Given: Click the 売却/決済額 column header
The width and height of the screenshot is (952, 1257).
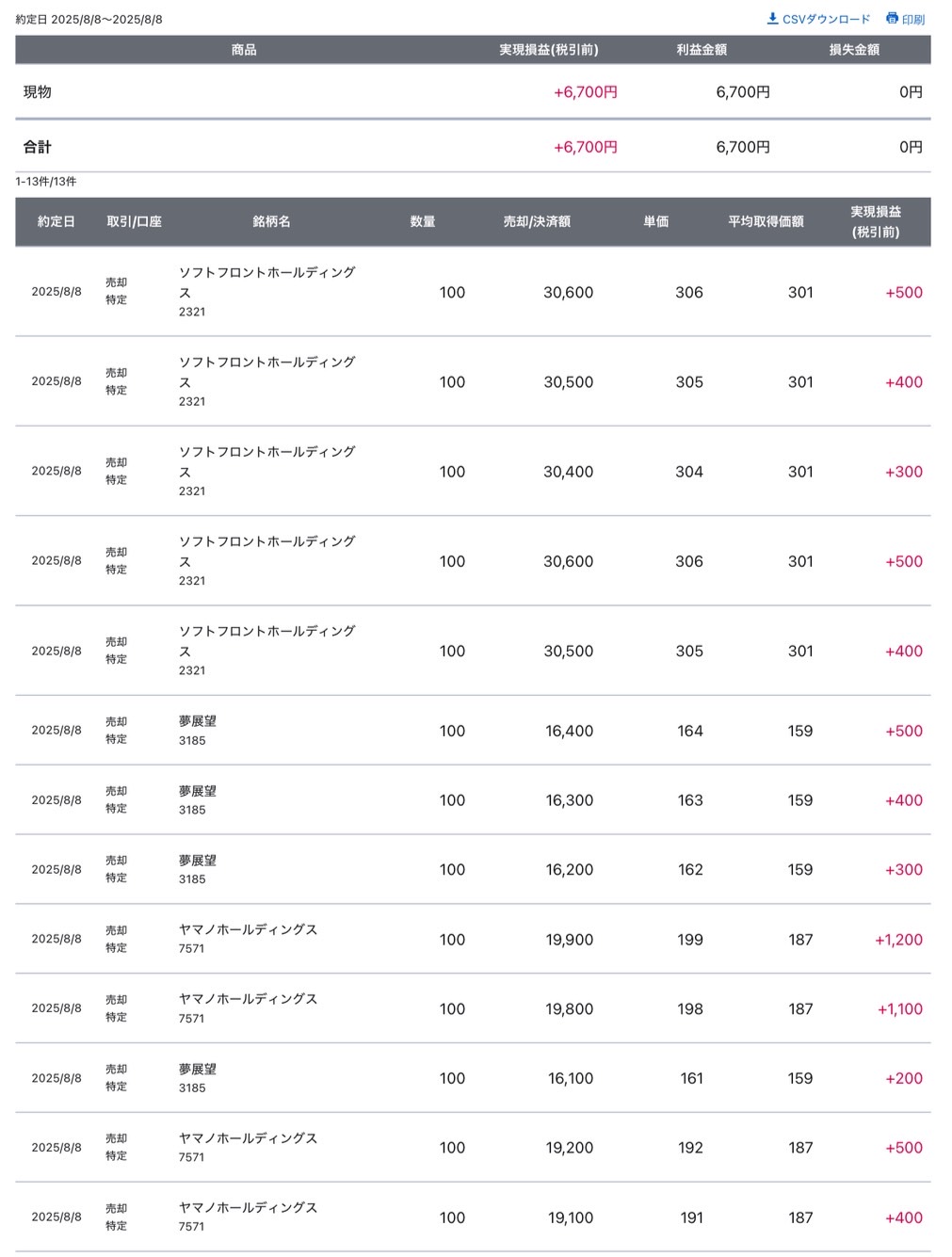Looking at the screenshot, I should (537, 222).
